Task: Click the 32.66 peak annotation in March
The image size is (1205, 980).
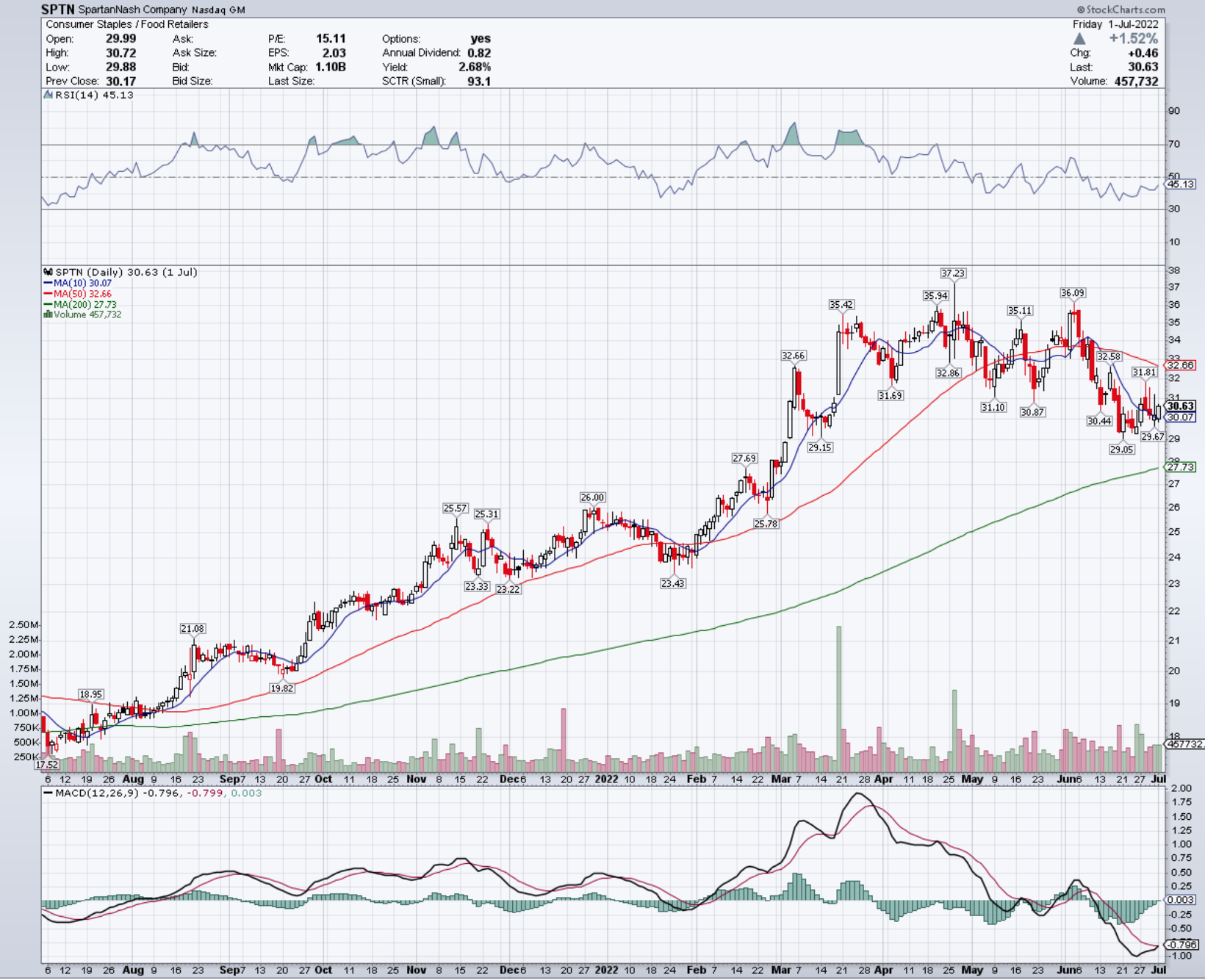Action: pos(794,356)
